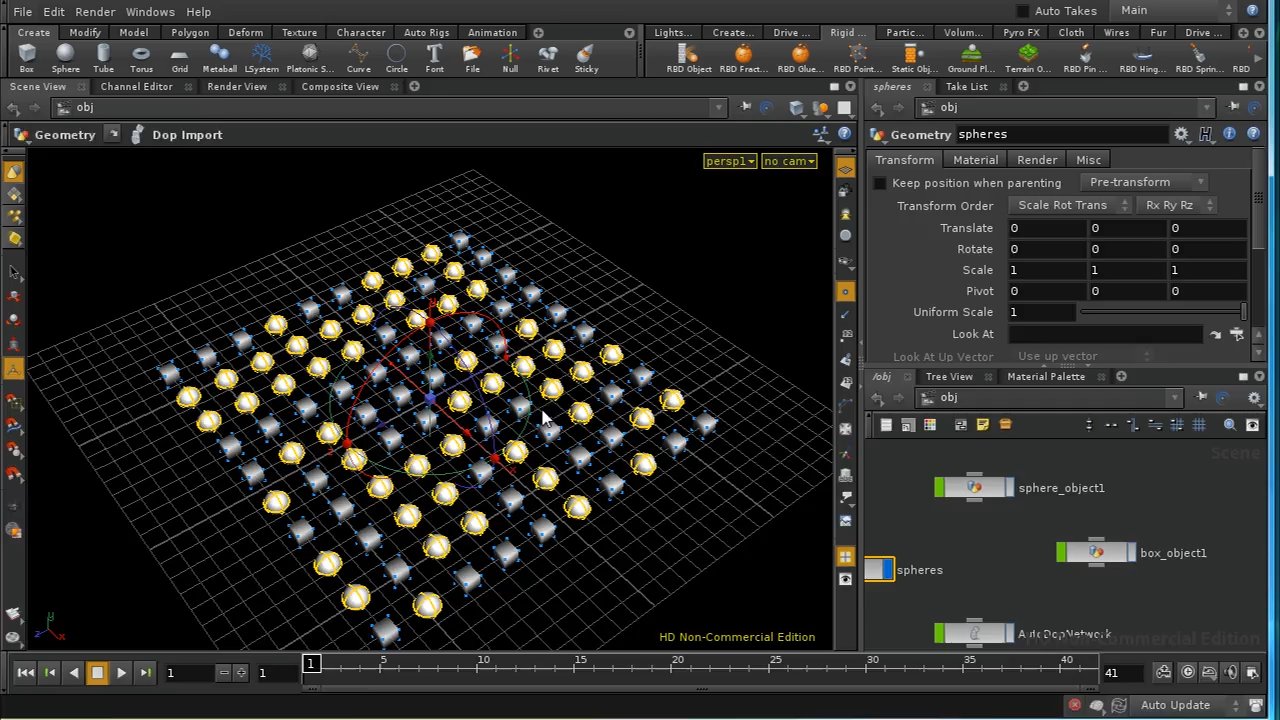The width and height of the screenshot is (1280, 720).
Task: Select the RBD Object shelf tool
Action: click(688, 58)
